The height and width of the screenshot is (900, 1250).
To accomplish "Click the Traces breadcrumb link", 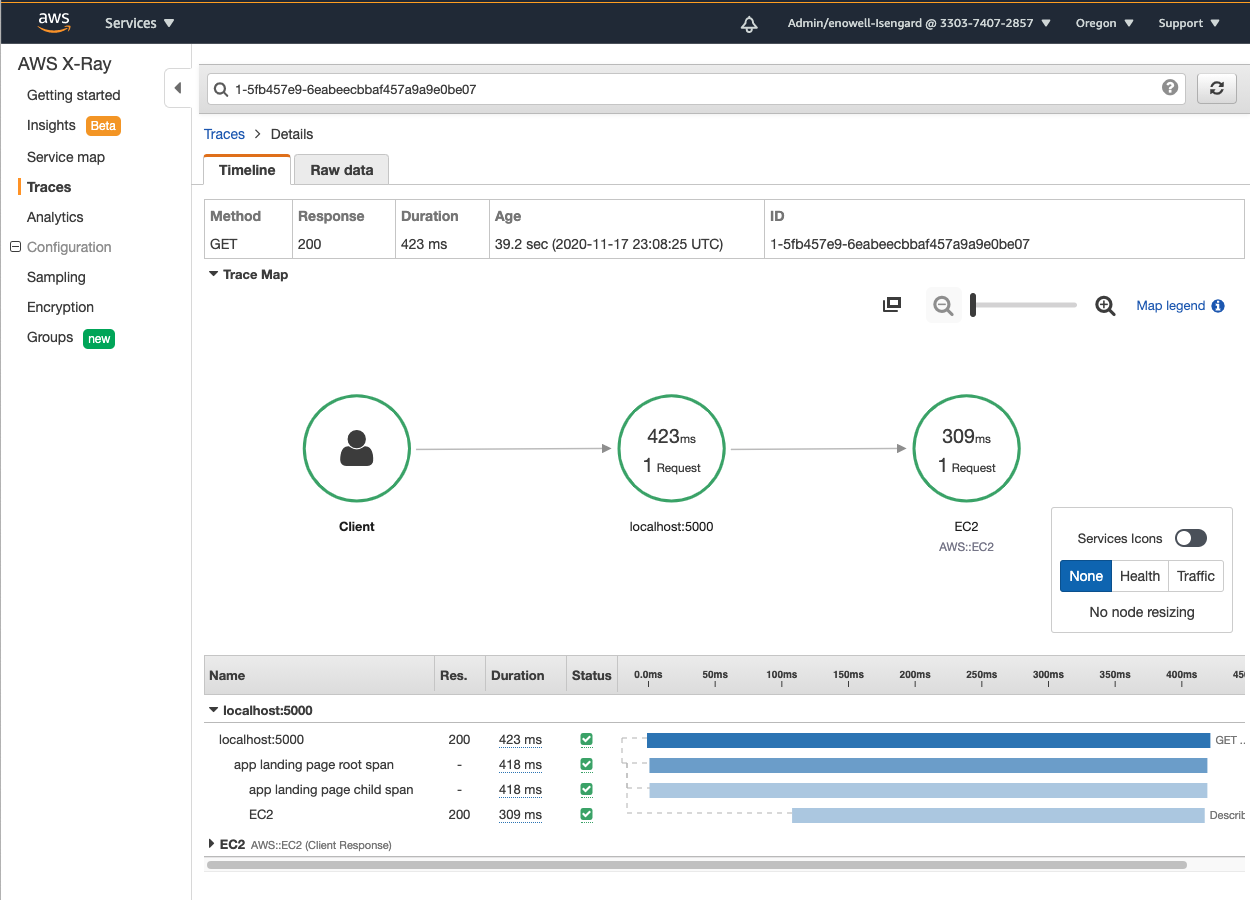I will (x=224, y=134).
